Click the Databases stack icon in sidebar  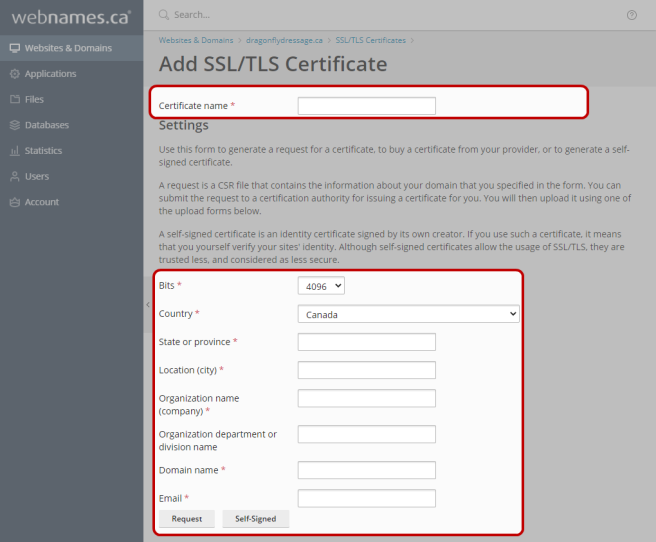click(14, 125)
